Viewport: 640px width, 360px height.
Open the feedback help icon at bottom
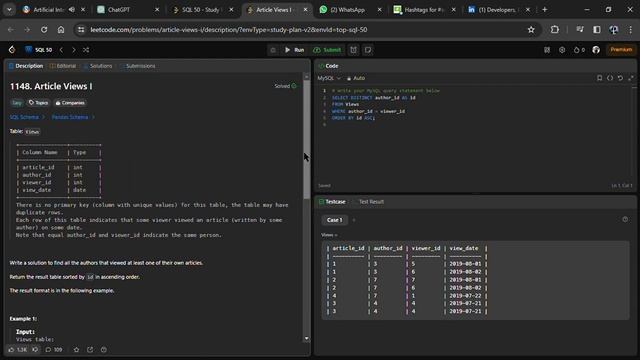104,350
